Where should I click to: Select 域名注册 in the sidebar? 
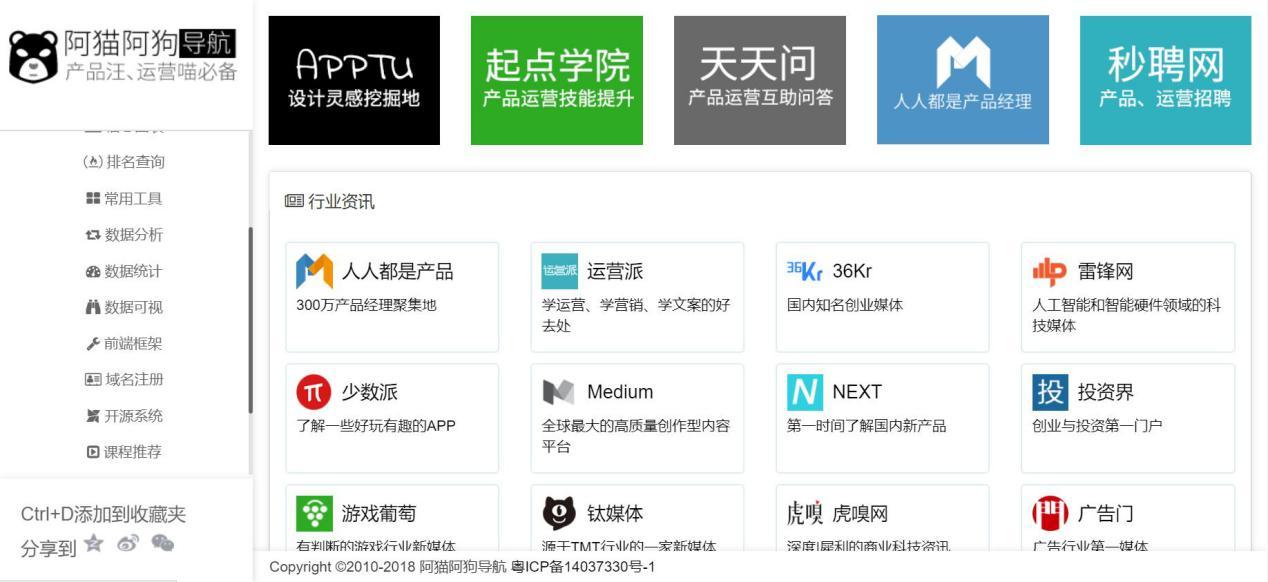click(x=124, y=379)
